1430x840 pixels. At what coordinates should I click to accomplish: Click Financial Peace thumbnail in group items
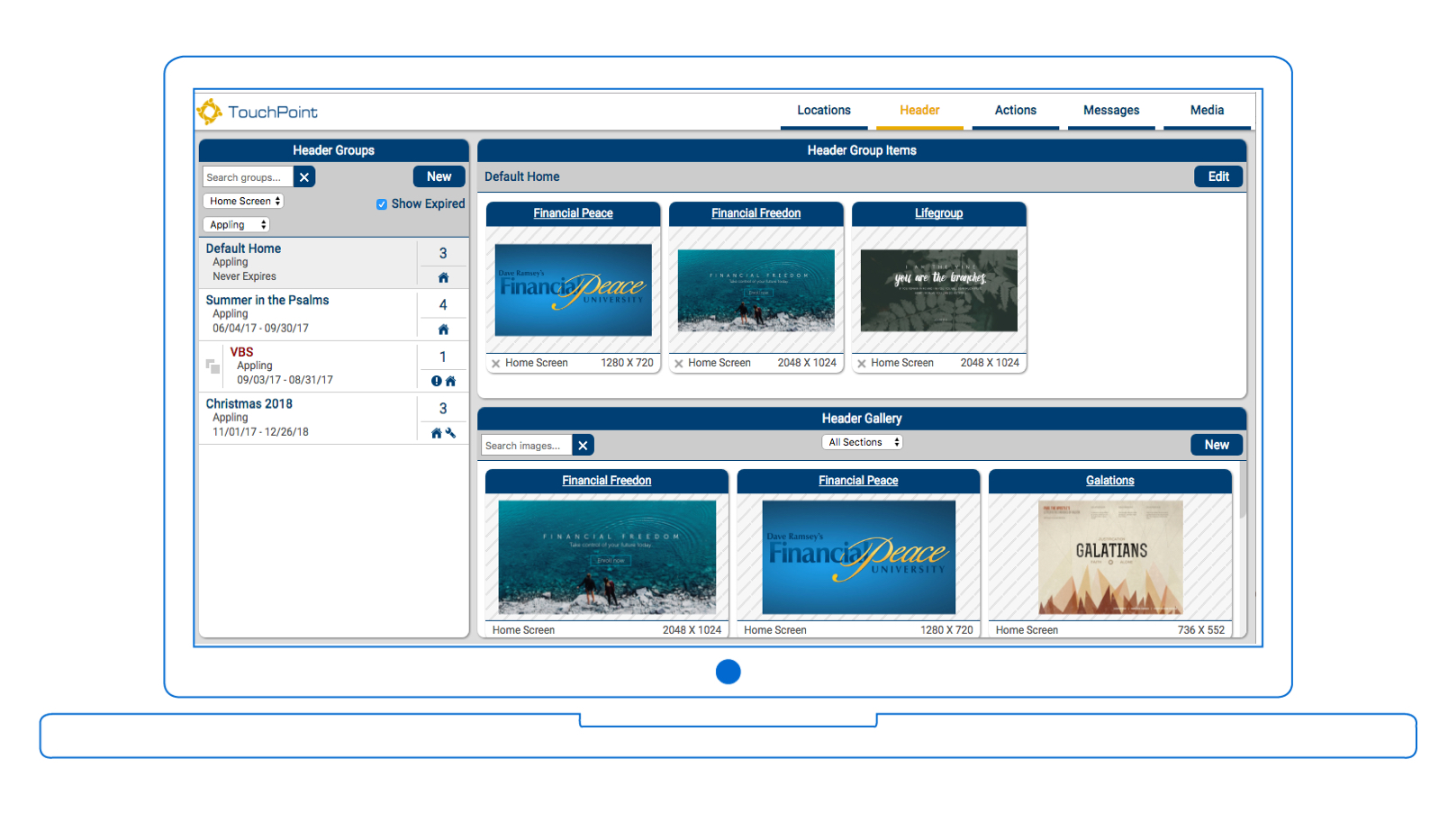click(573, 290)
